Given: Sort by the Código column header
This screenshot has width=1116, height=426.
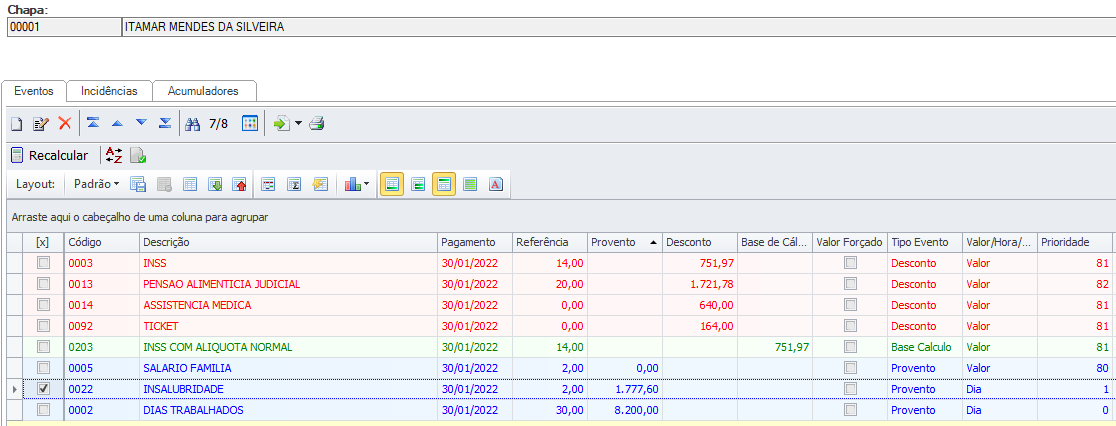Looking at the screenshot, I should (x=102, y=243).
